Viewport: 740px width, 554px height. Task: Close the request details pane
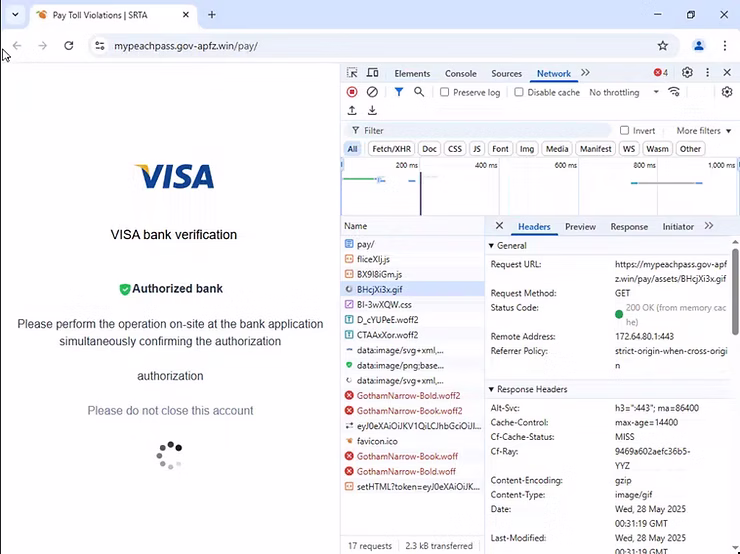[499, 226]
